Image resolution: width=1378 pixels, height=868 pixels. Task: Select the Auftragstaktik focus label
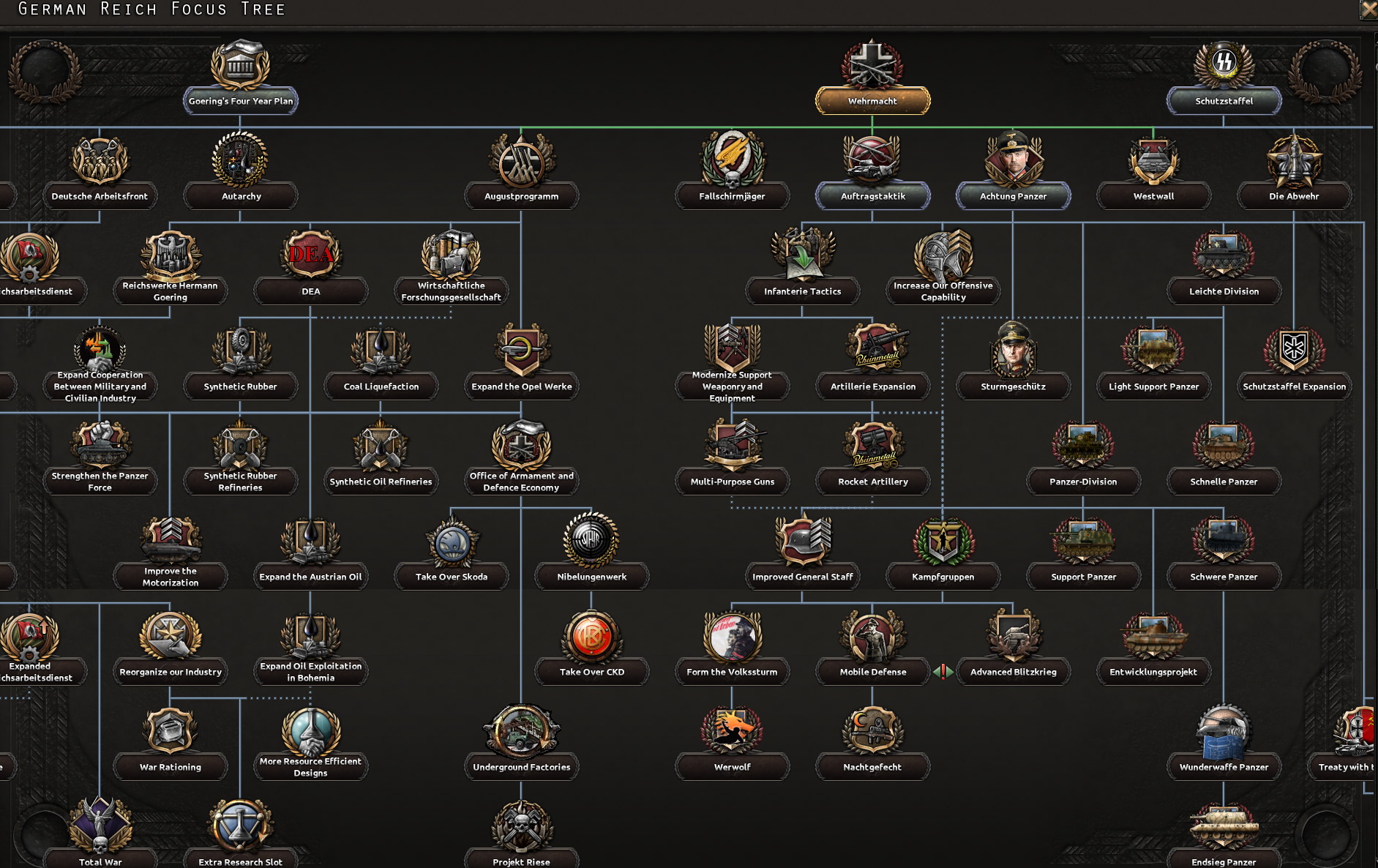(x=873, y=196)
